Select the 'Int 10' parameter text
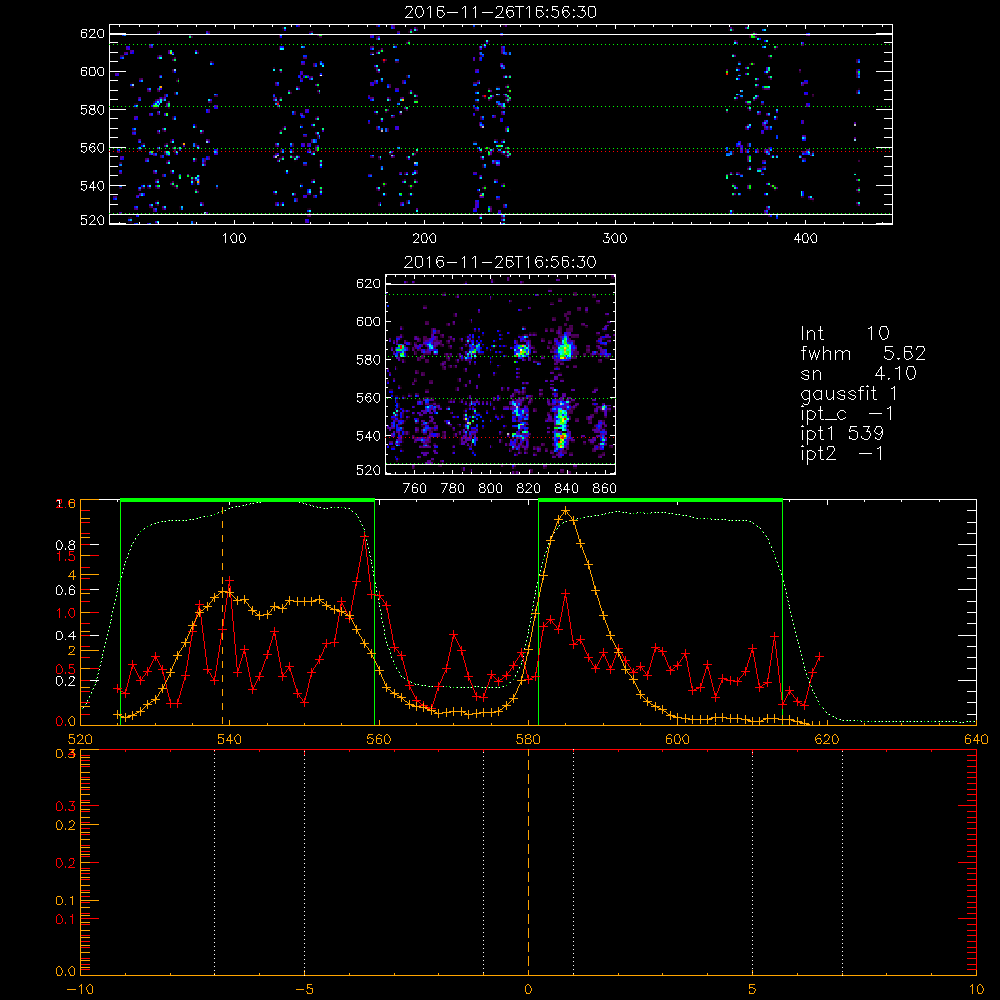The height and width of the screenshot is (1000, 1000). (x=845, y=333)
